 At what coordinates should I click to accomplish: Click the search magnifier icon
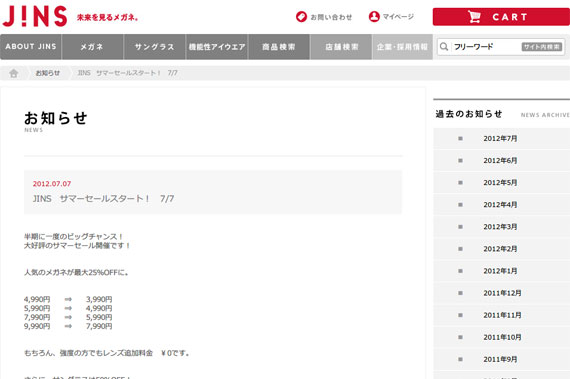[x=443, y=47]
